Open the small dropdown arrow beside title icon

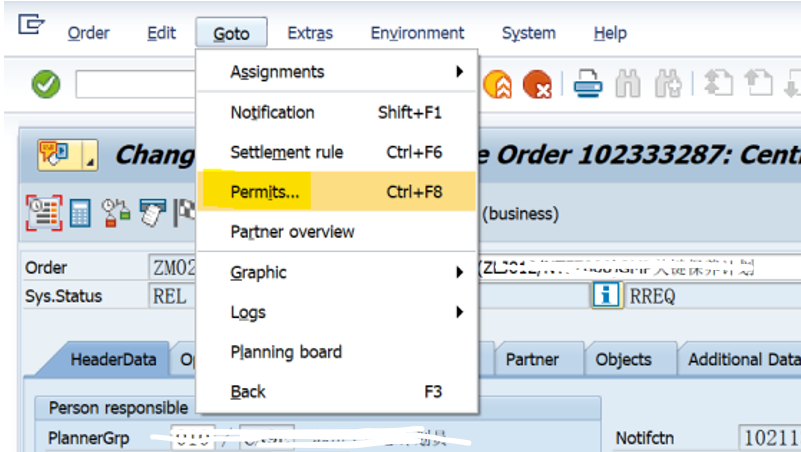click(90, 155)
